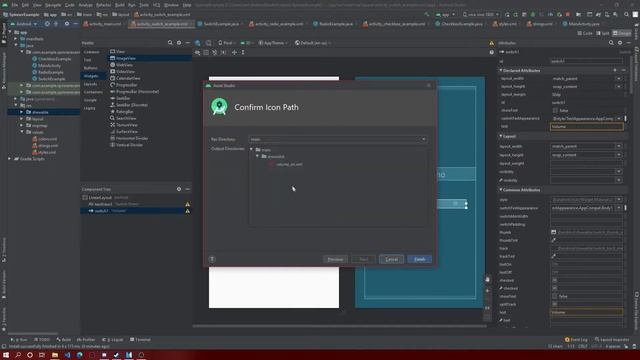Click warning icon beside switch1 in Component Tree
Screen dimensions: 640x360
coord(187,211)
